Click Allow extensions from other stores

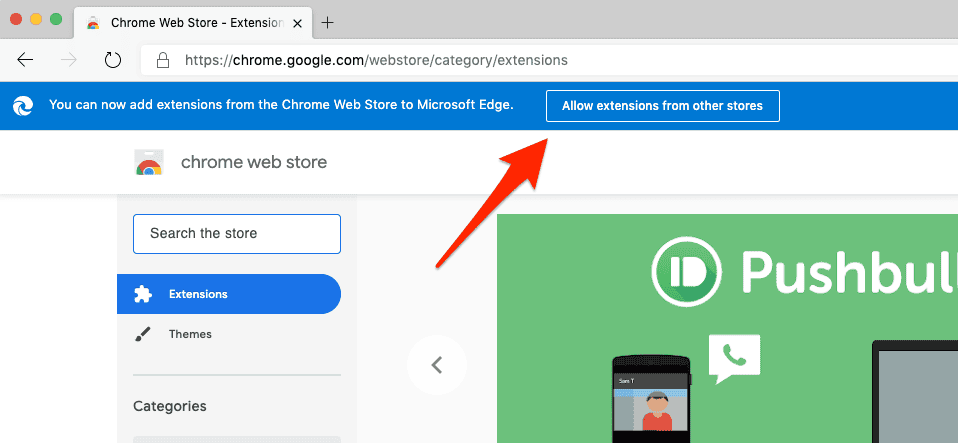tap(662, 106)
